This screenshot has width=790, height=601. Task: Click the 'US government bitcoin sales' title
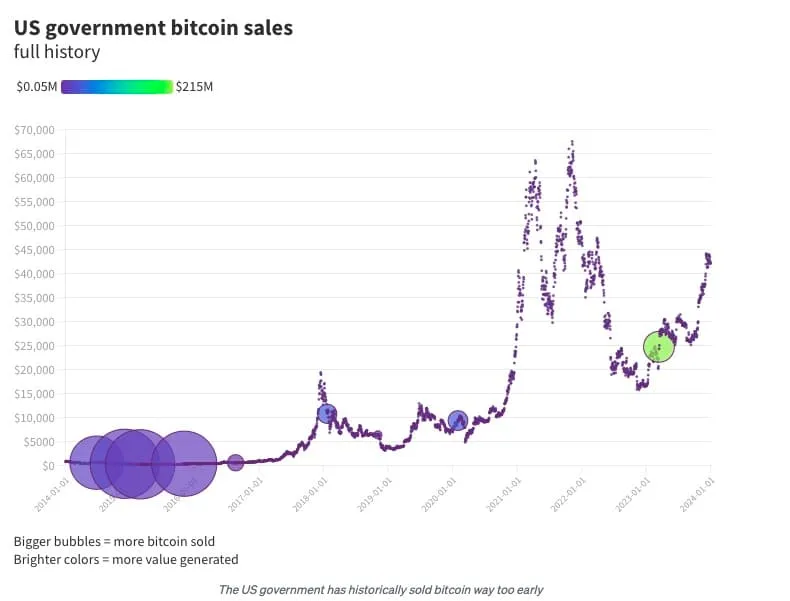tap(153, 28)
